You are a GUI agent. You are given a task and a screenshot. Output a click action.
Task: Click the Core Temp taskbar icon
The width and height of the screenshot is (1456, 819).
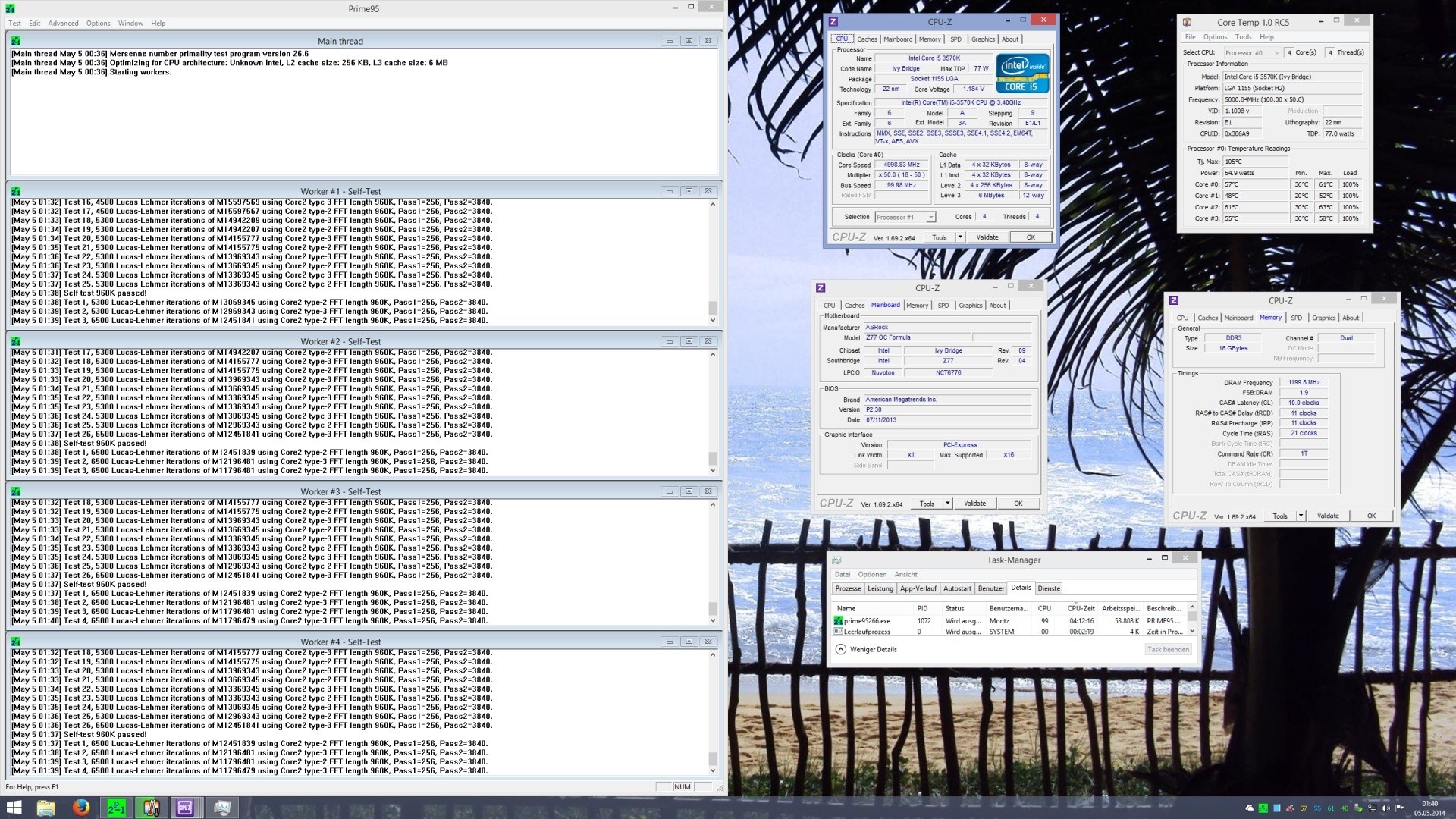(x=151, y=808)
